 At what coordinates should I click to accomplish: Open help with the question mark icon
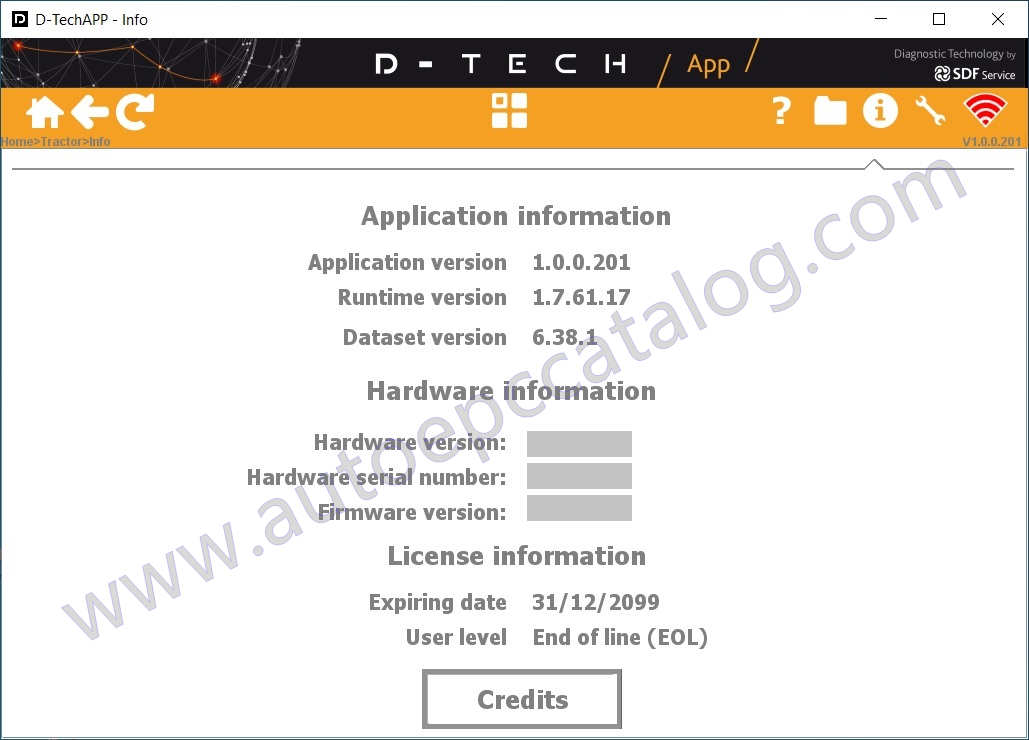[781, 111]
